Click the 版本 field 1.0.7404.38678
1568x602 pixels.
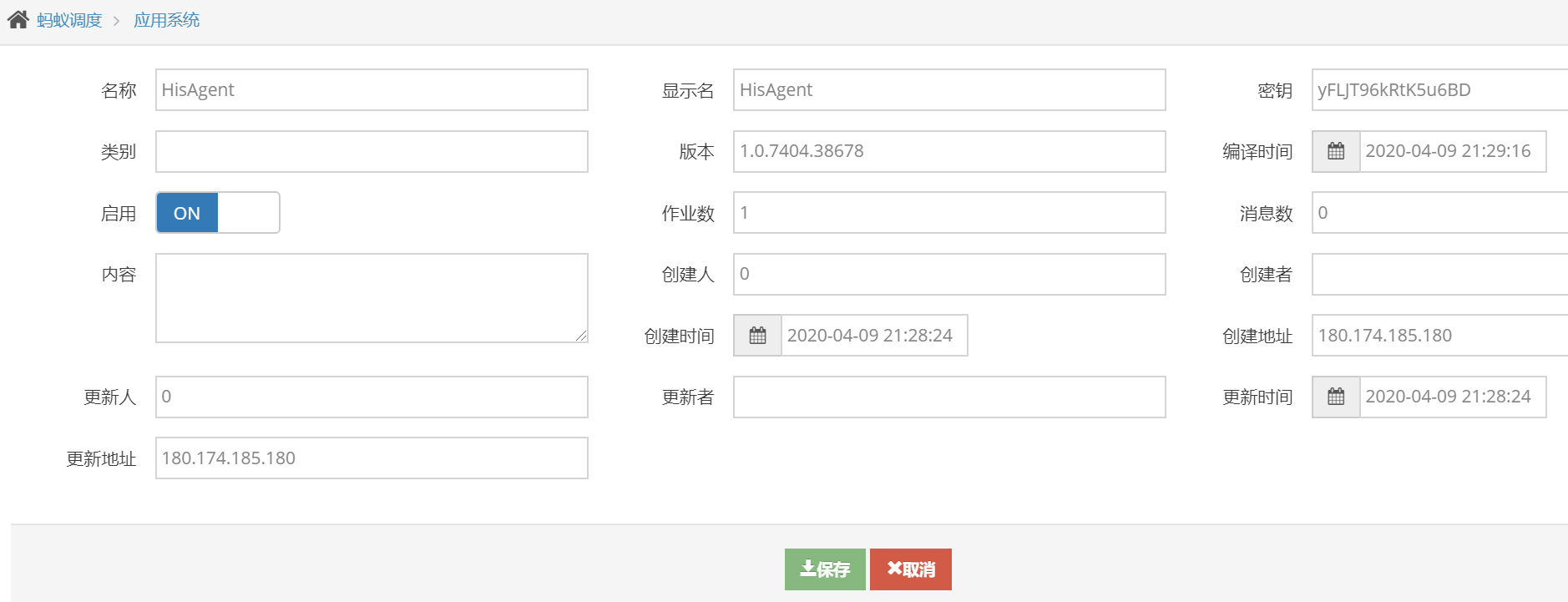pyautogui.click(x=949, y=151)
